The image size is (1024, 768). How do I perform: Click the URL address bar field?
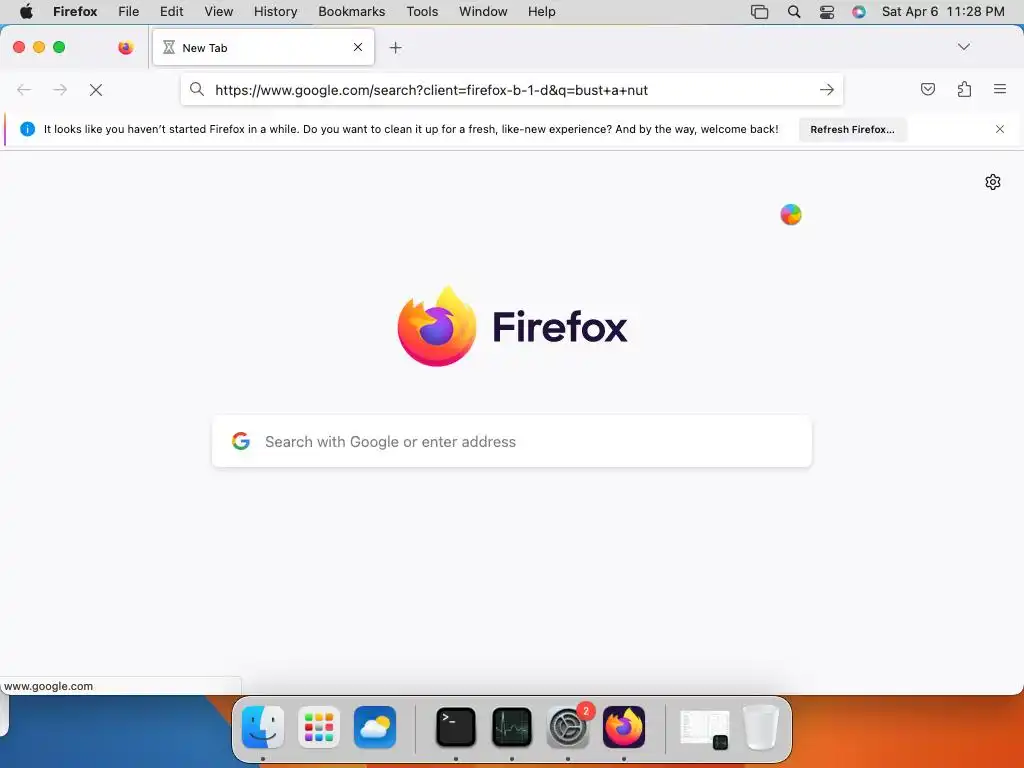click(512, 89)
